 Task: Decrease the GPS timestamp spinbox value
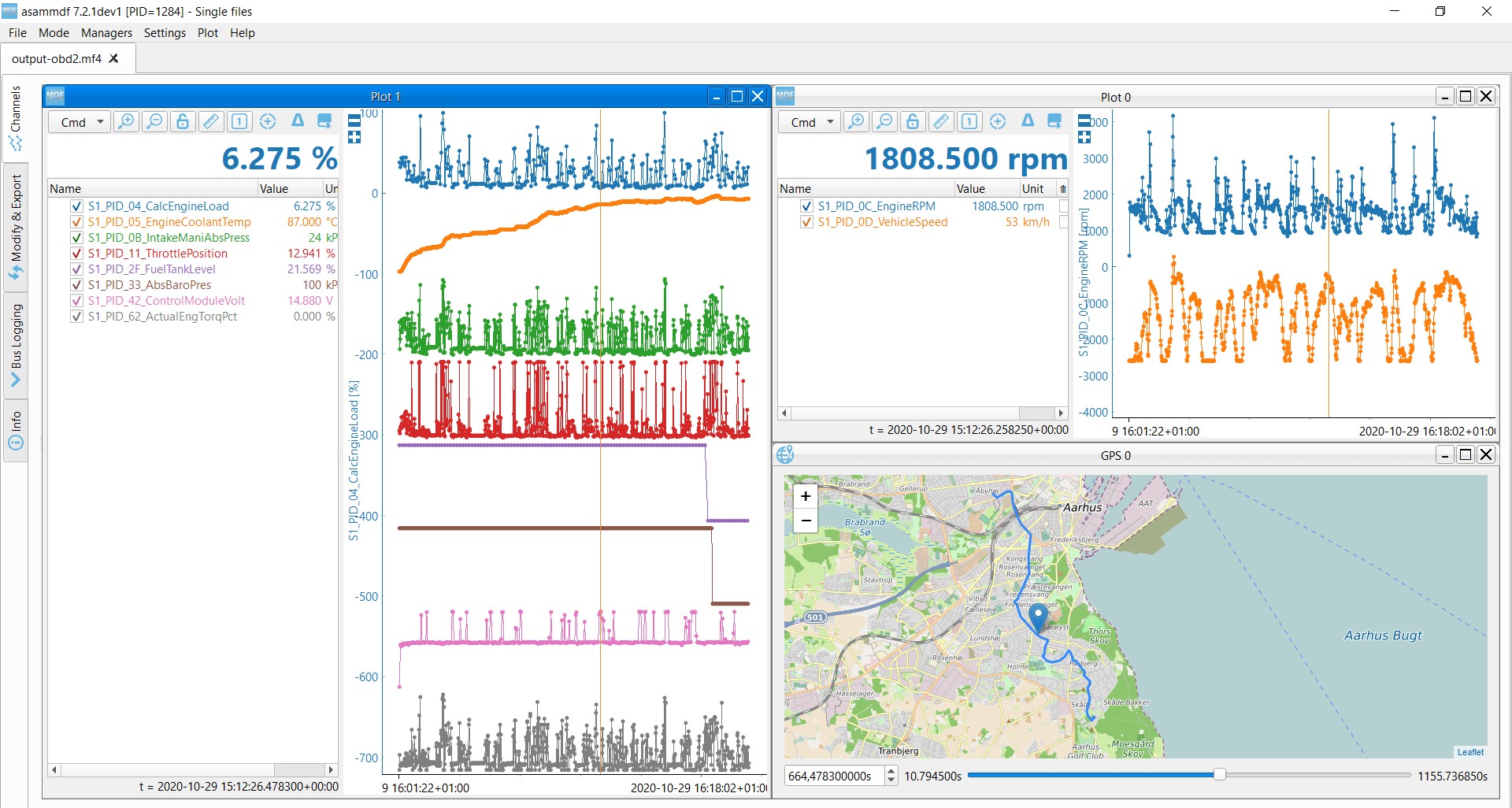point(891,780)
